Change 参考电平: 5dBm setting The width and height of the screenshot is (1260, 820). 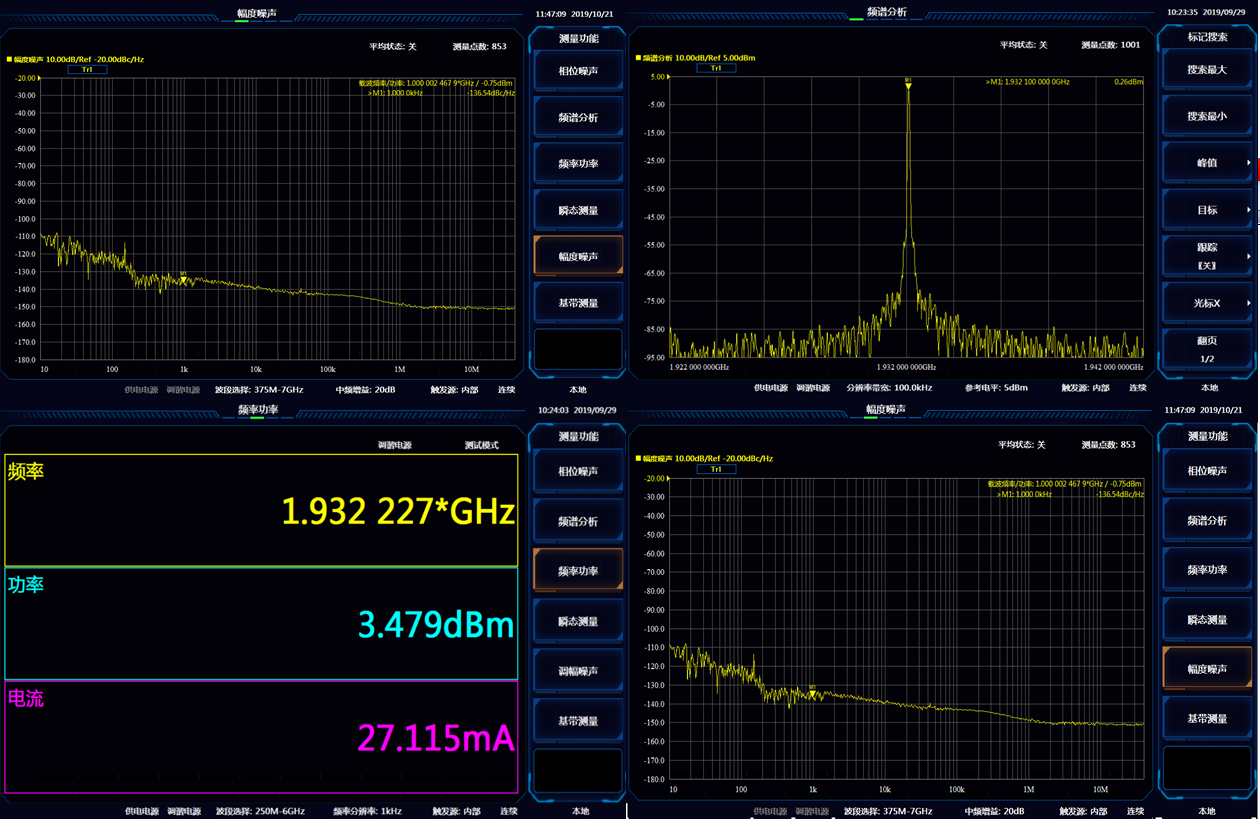(996, 388)
